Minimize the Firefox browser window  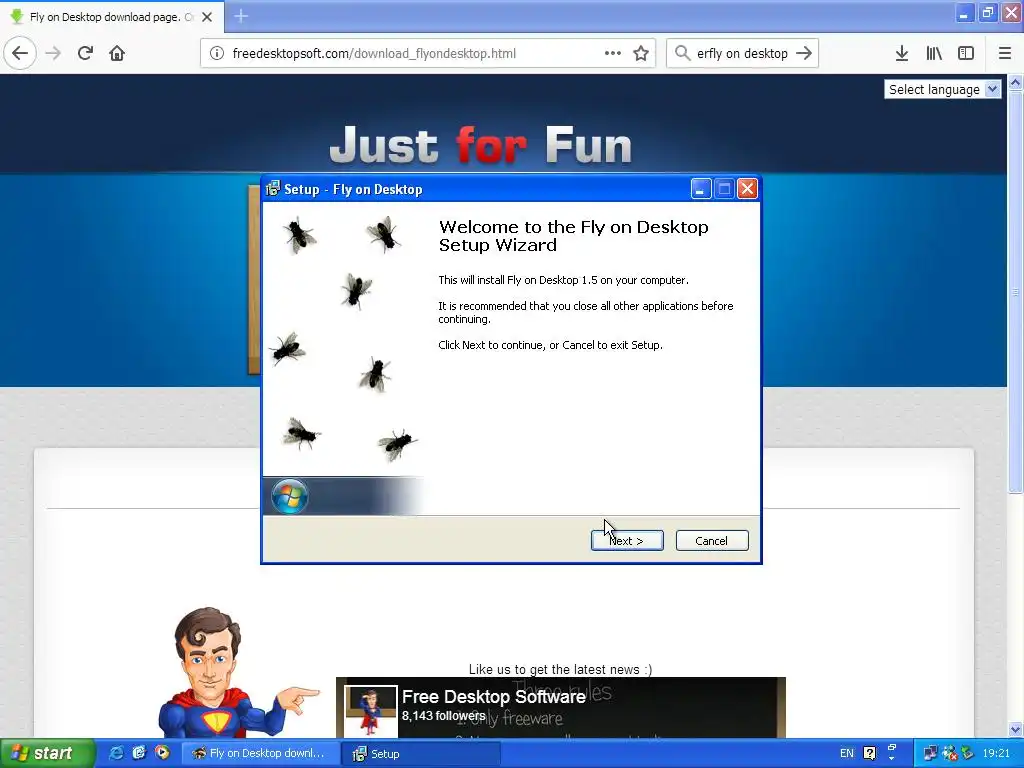(x=964, y=13)
